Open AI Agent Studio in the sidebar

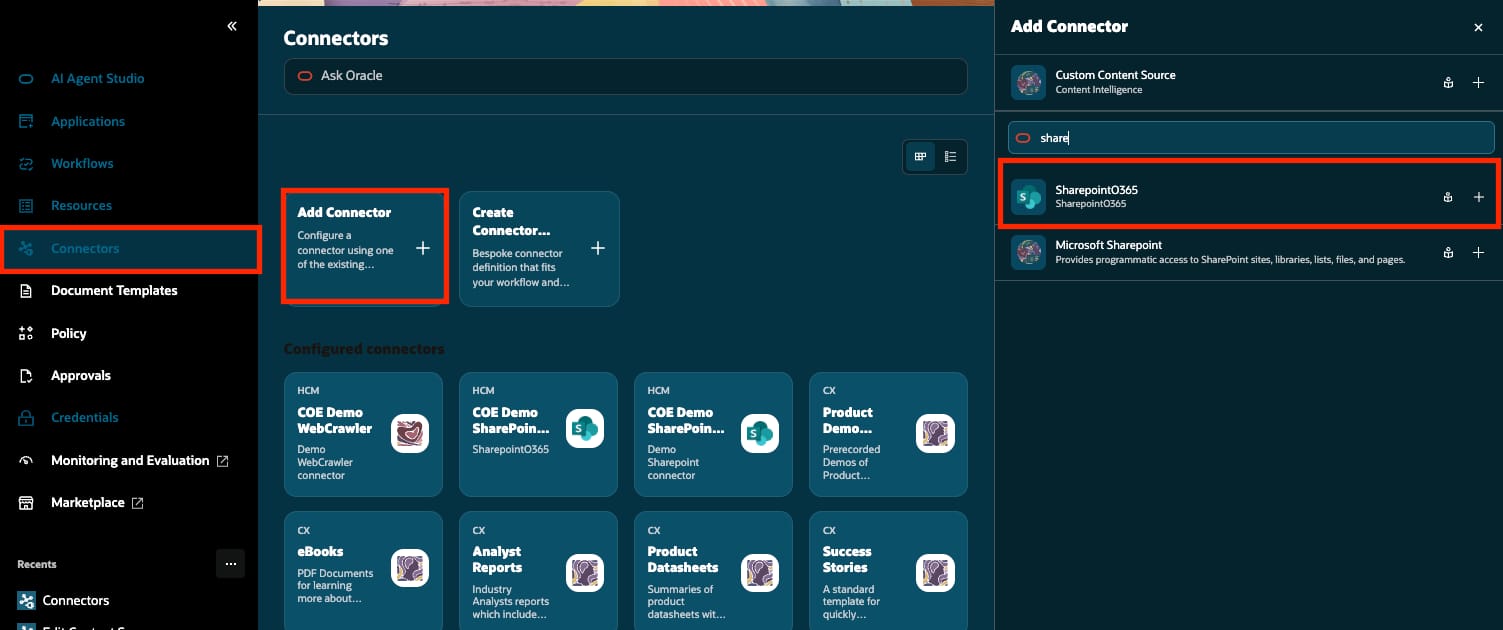click(x=97, y=78)
